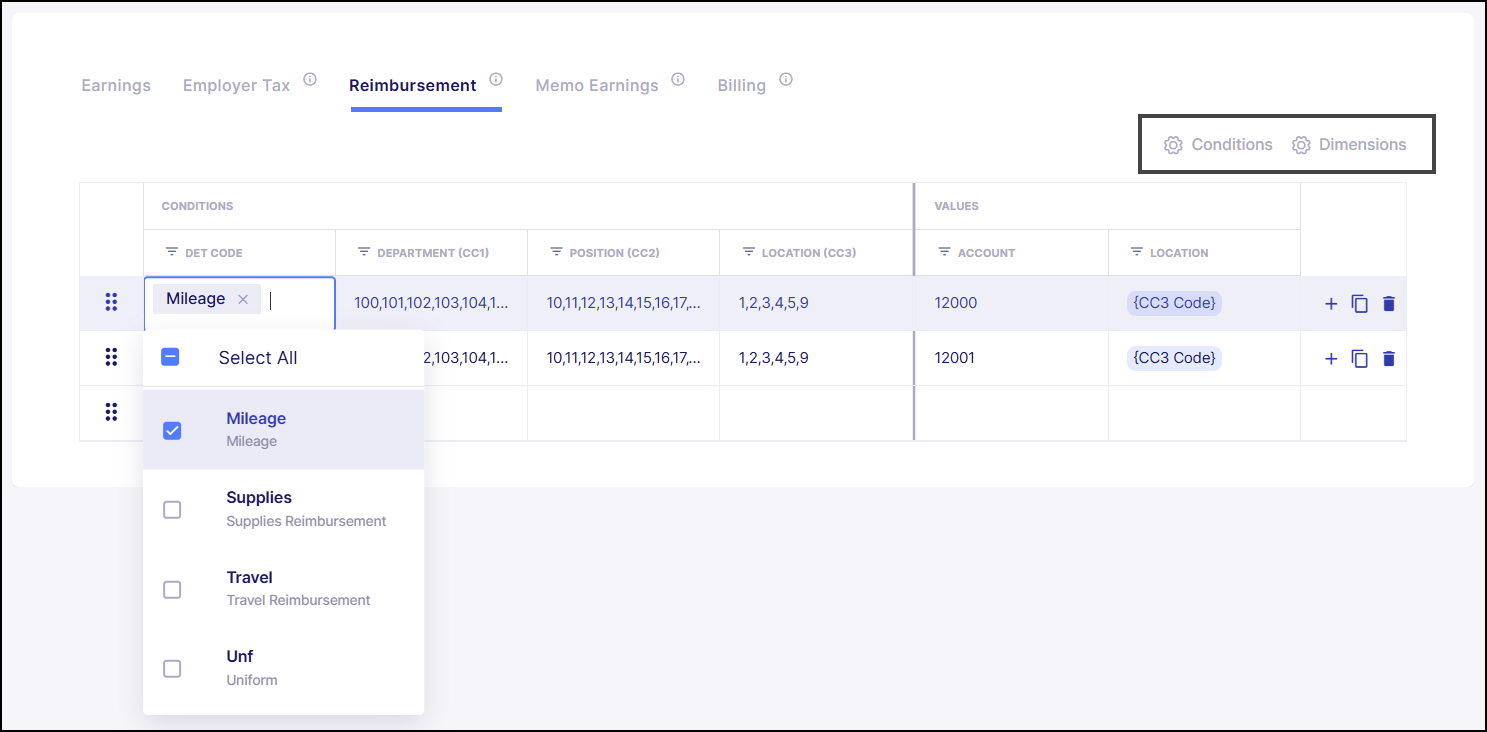Click the Select All label

point(257,357)
